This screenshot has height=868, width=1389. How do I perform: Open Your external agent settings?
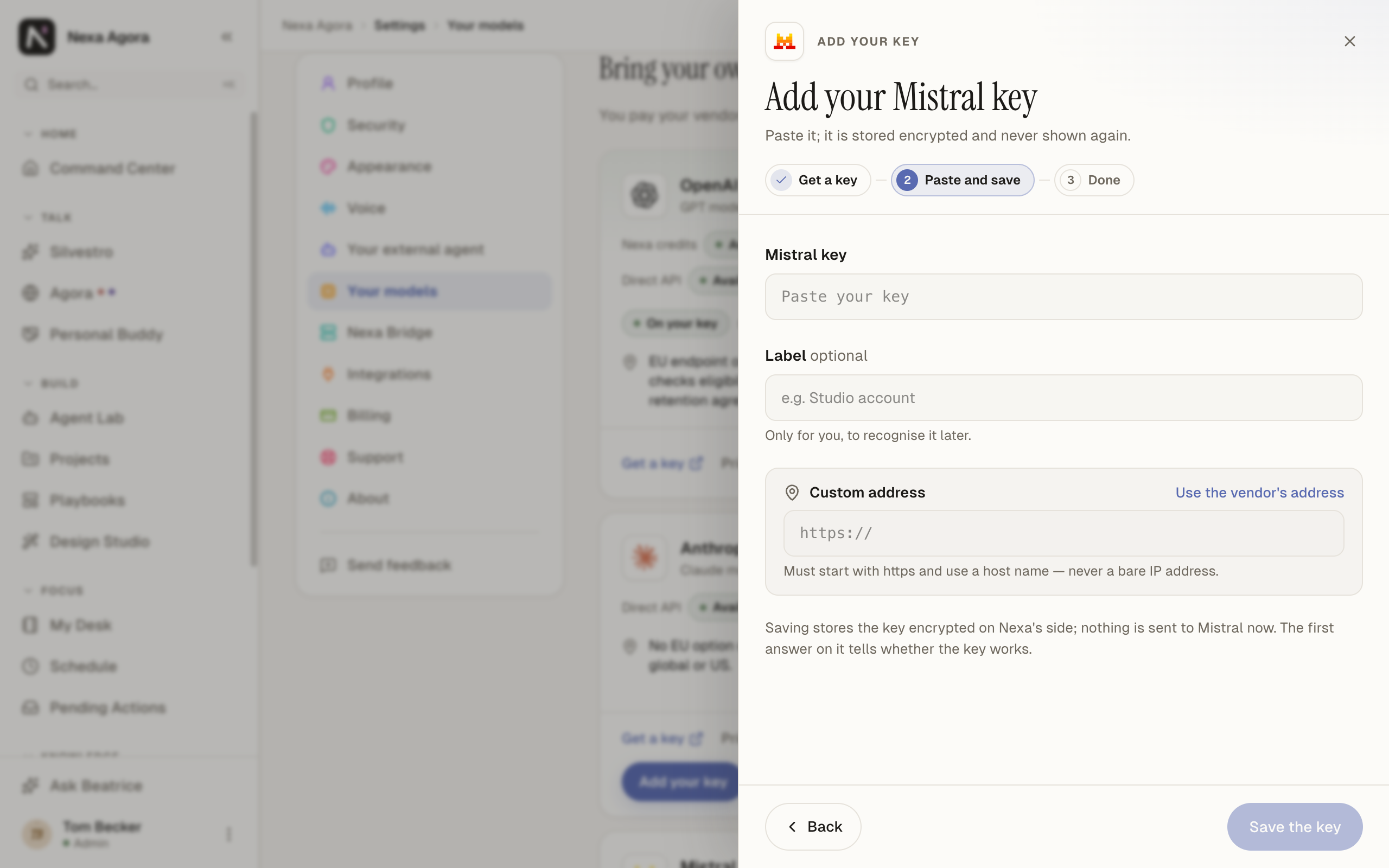[430, 250]
